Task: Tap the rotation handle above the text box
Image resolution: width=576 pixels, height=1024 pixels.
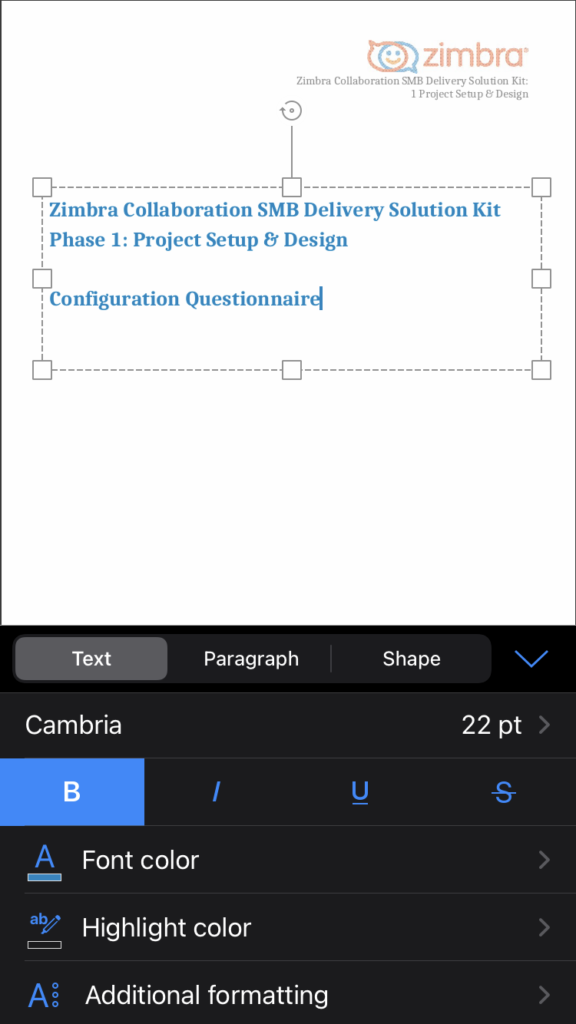Action: 290,110
